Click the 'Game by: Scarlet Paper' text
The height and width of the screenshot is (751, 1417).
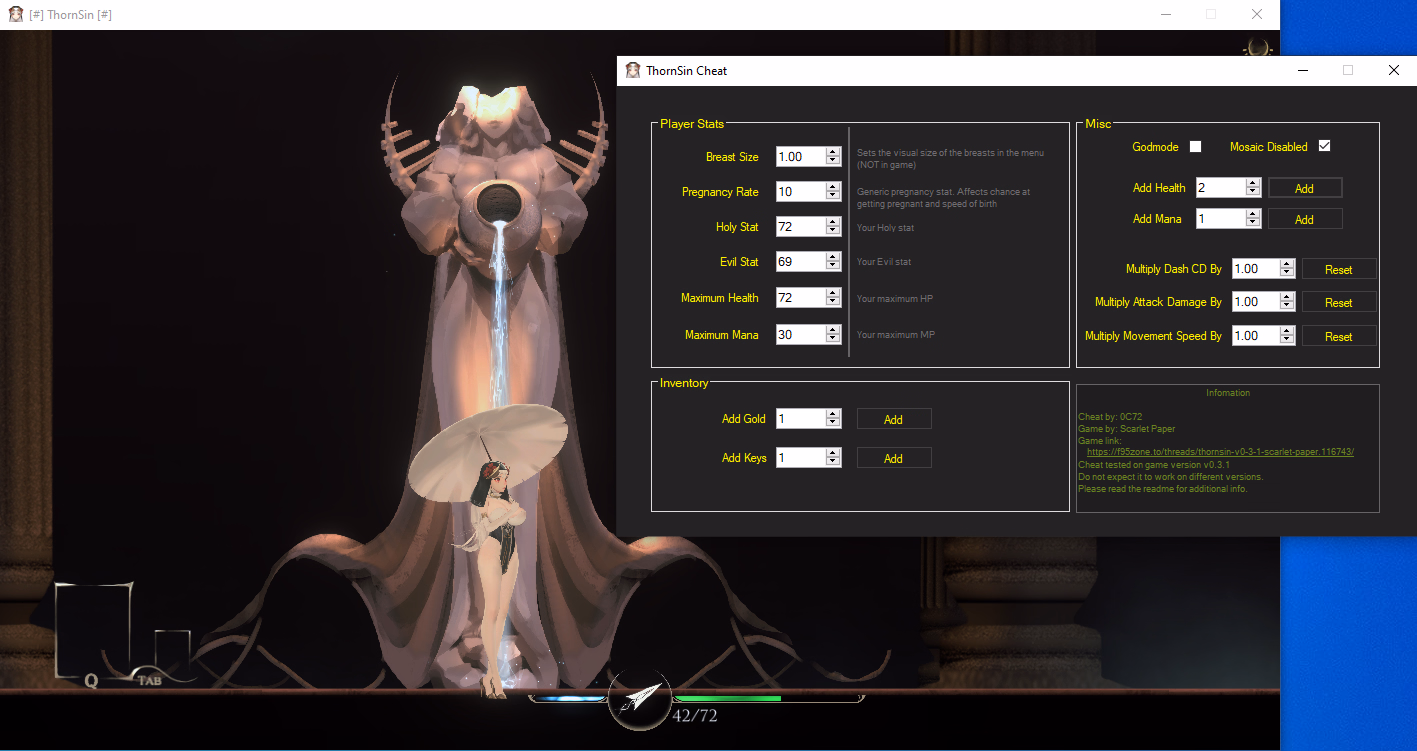tap(1126, 429)
